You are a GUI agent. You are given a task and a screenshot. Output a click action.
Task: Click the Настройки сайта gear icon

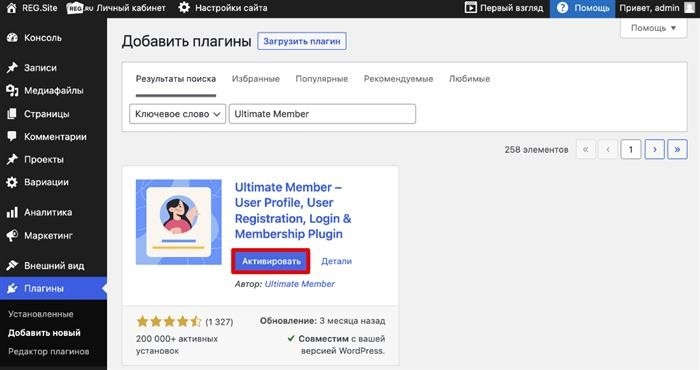184,8
